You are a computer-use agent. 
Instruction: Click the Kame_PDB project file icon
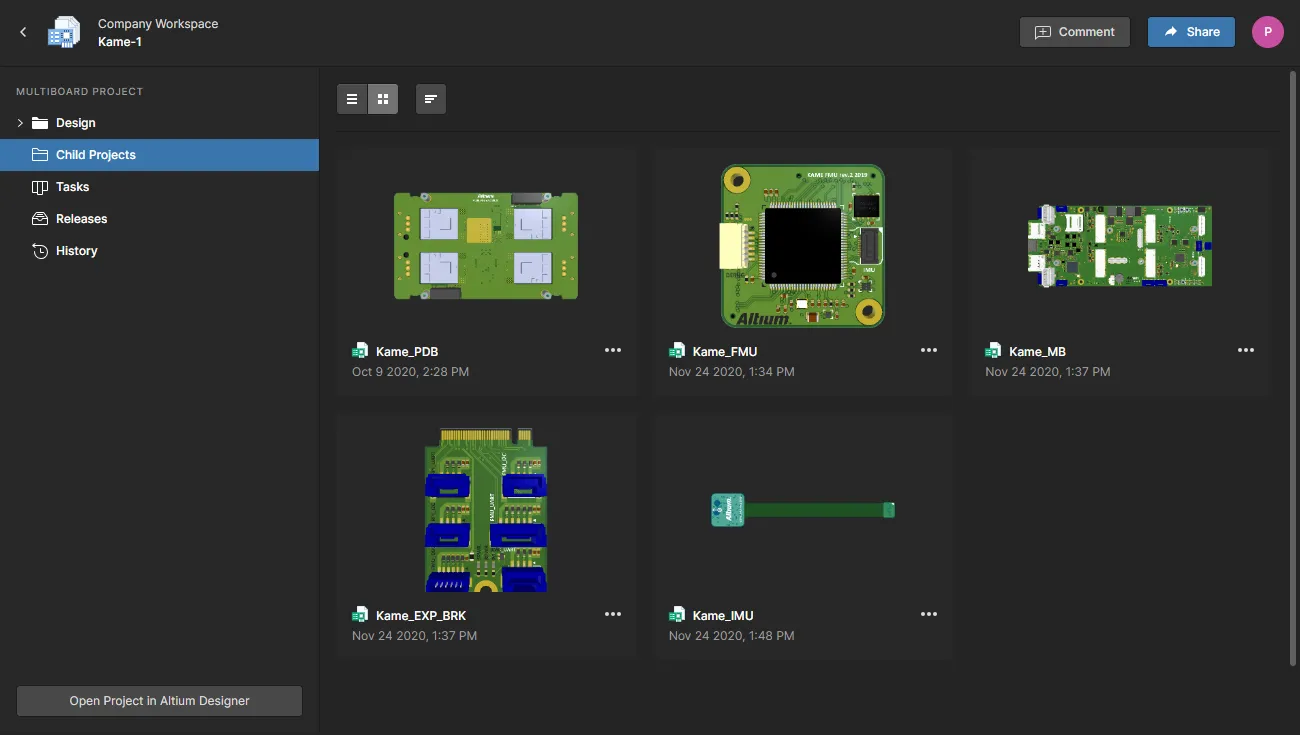point(360,351)
